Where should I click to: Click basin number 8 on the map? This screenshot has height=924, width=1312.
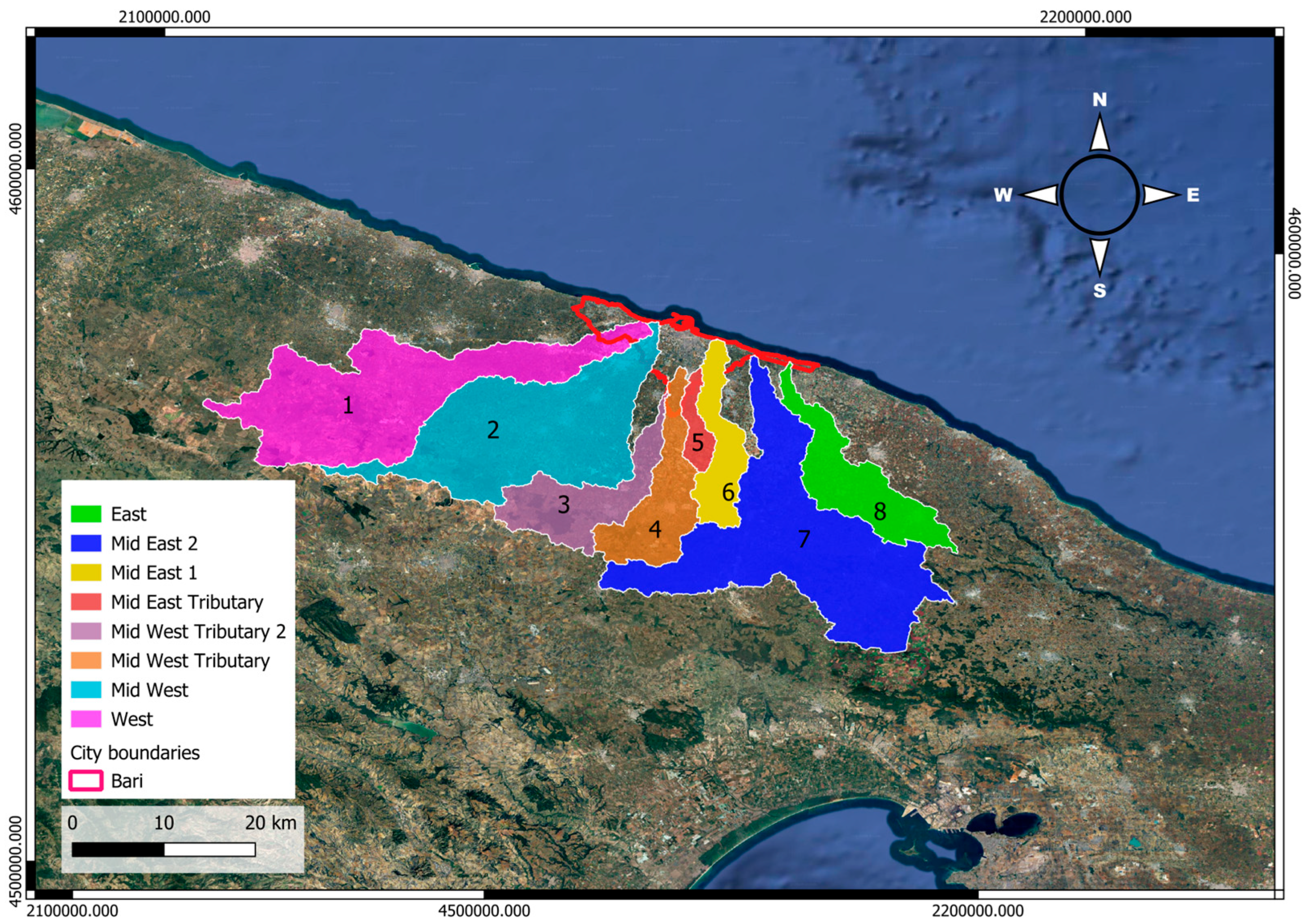pyautogui.click(x=880, y=512)
